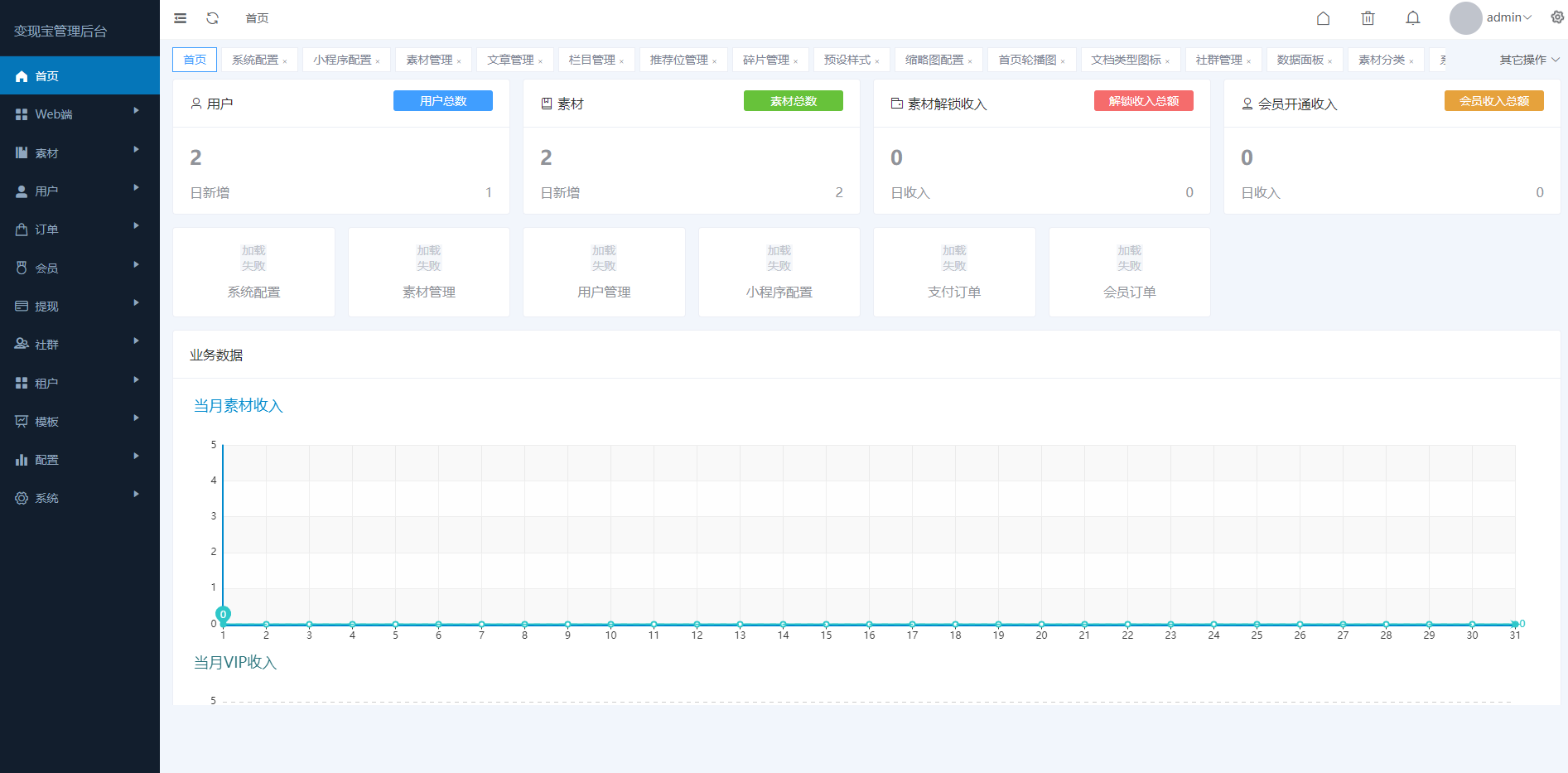
Task: Click the 解锁收入总额 red badge
Action: 1143,101
